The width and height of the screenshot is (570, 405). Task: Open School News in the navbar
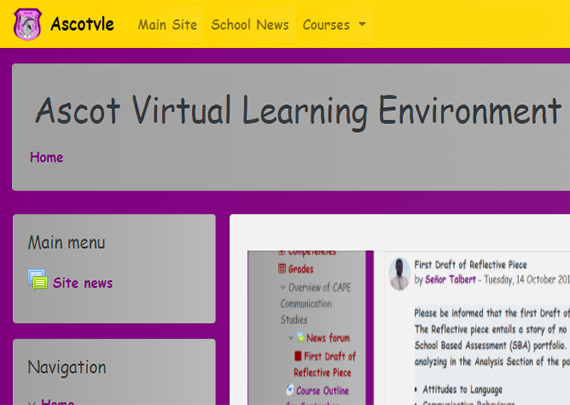[x=250, y=25]
